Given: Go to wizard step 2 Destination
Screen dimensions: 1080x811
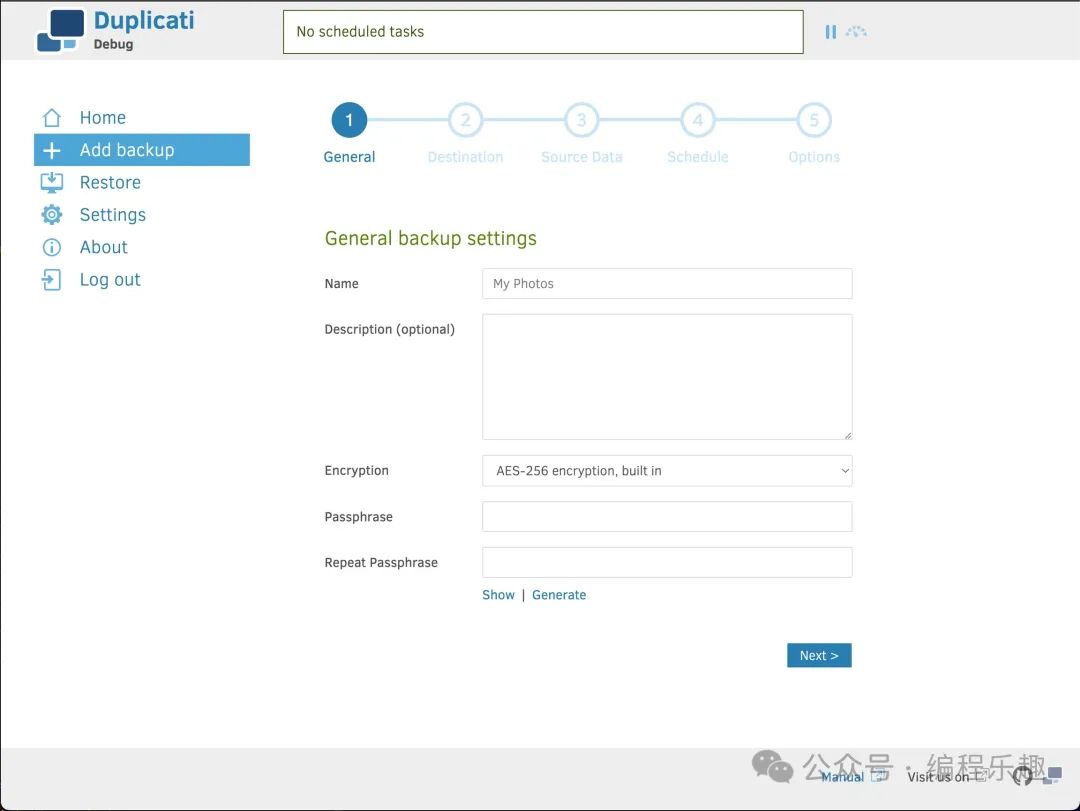Looking at the screenshot, I should click(465, 121).
